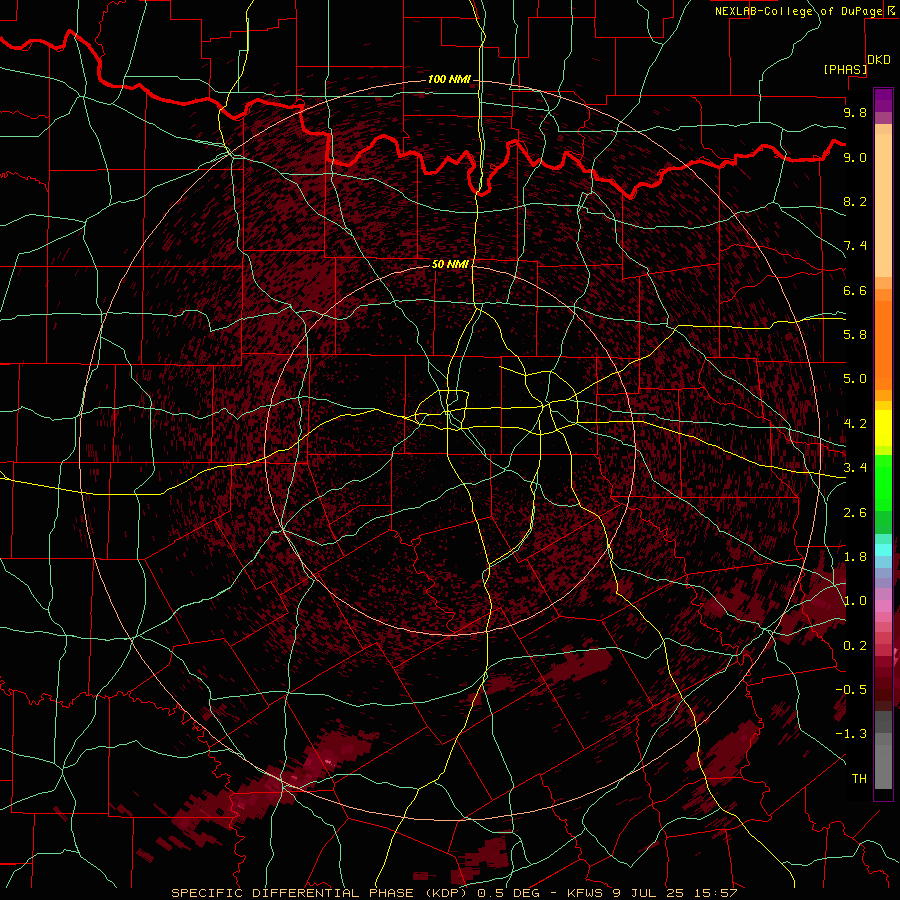
Task: Click the [PHAS] label above the color scale
Action: (845, 69)
